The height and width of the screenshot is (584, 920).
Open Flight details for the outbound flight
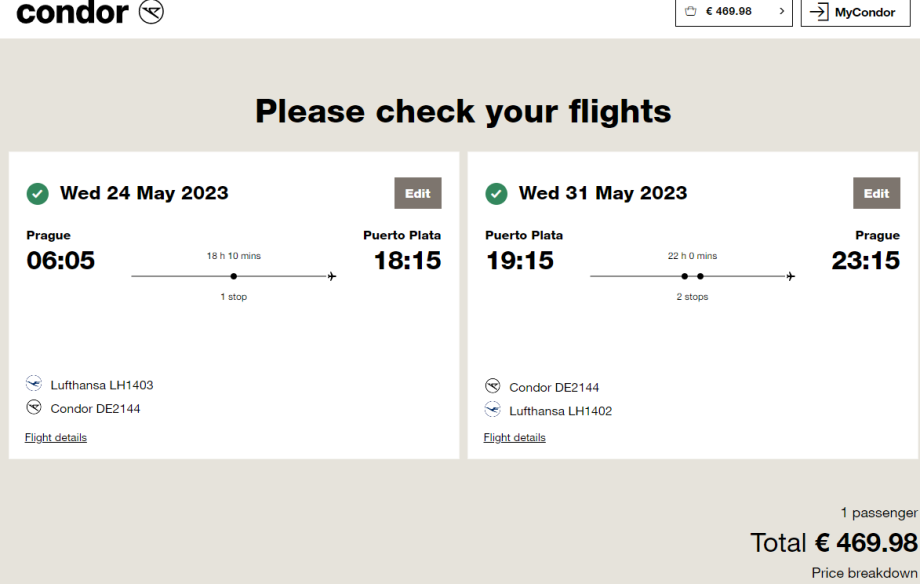[x=56, y=437]
